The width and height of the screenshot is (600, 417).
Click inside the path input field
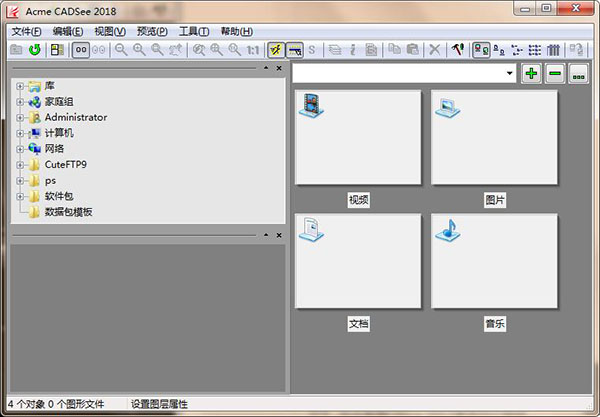click(398, 73)
